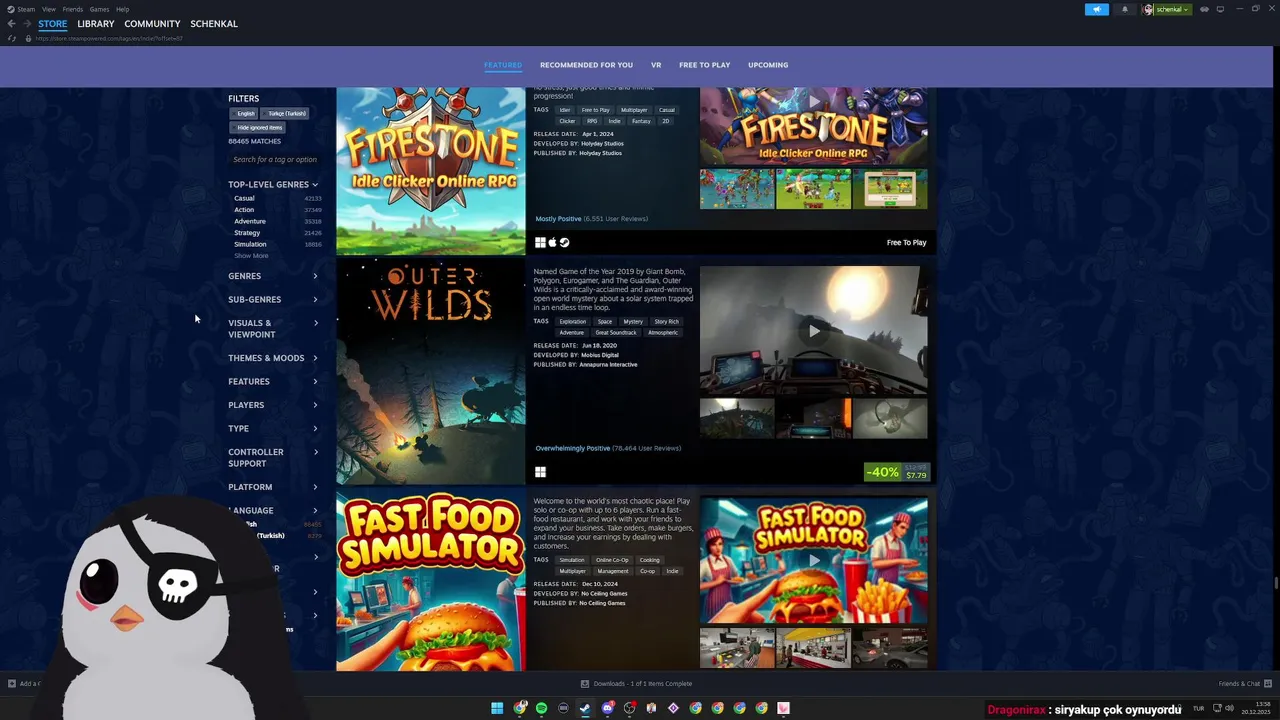Click the tag or option search field
1280x720 pixels.
click(x=275, y=159)
